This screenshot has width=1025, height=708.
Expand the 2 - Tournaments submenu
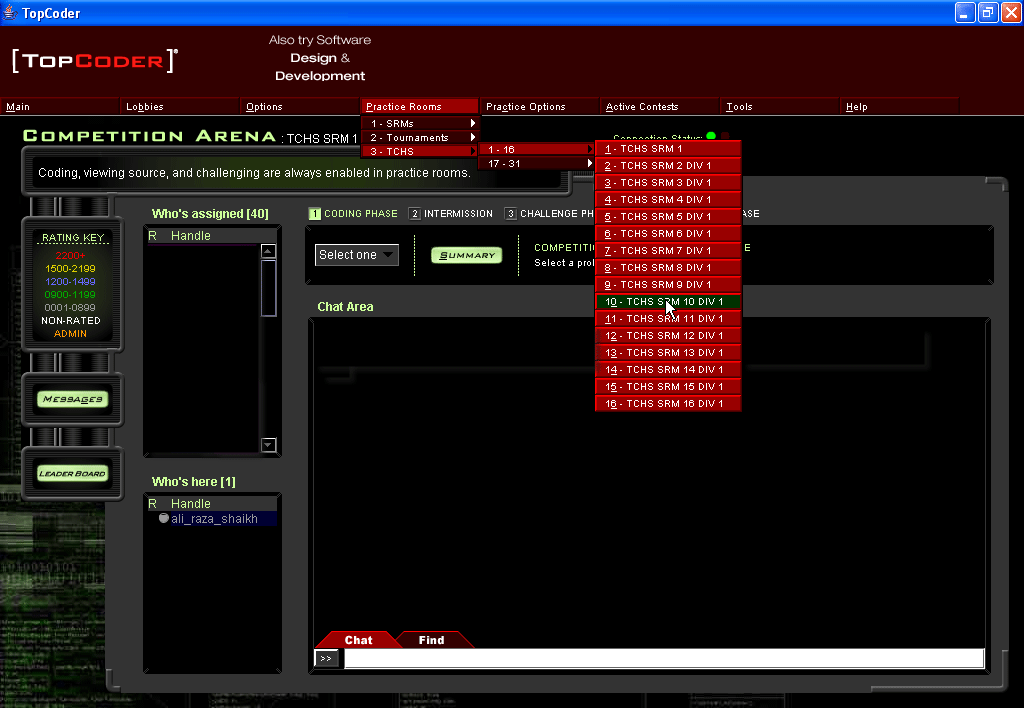tap(420, 137)
